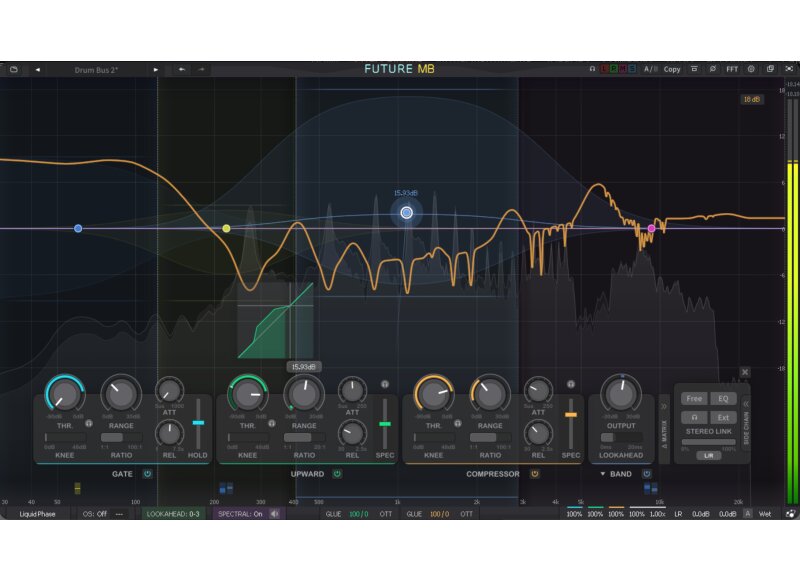Click the L/R stereo link button
The height and width of the screenshot is (580, 800).
coord(709,455)
